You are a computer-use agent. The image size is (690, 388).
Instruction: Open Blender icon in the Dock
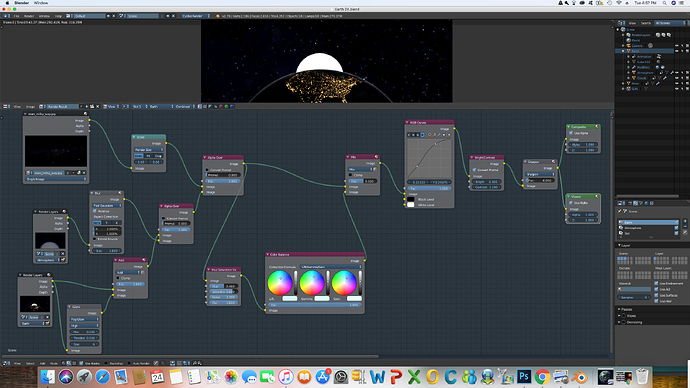pos(579,377)
